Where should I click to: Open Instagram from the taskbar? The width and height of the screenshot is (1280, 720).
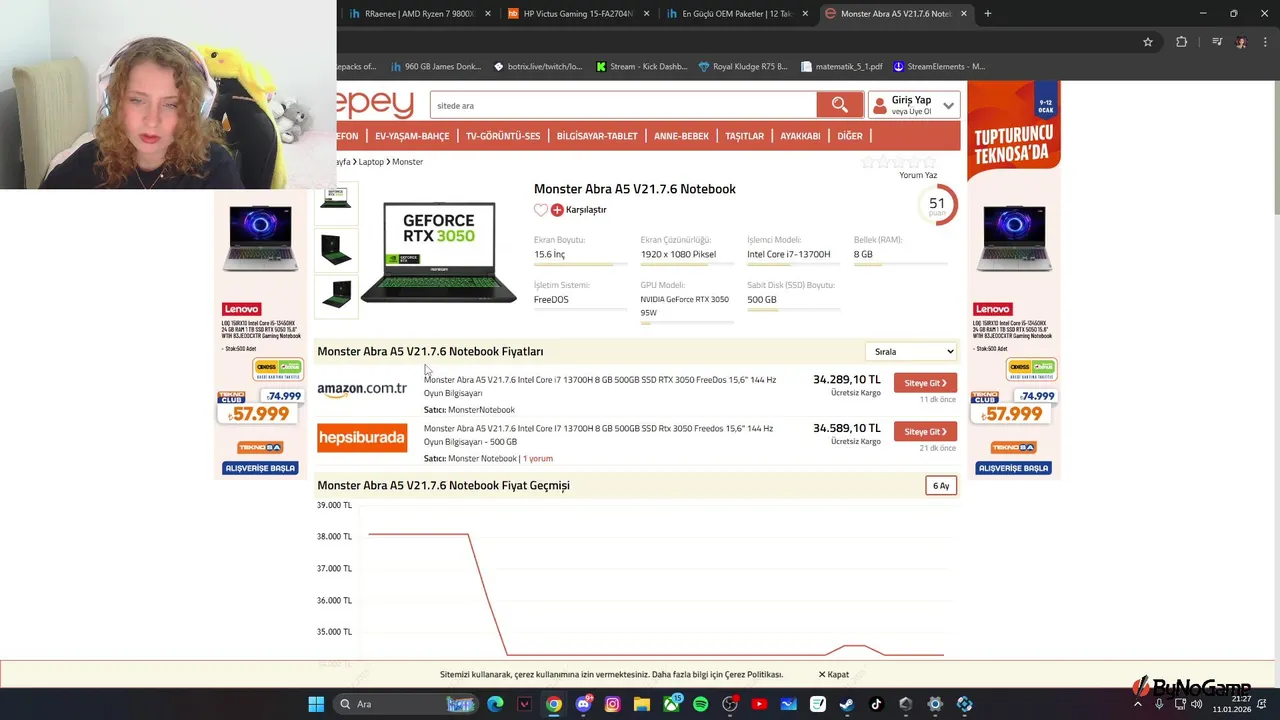tap(612, 704)
